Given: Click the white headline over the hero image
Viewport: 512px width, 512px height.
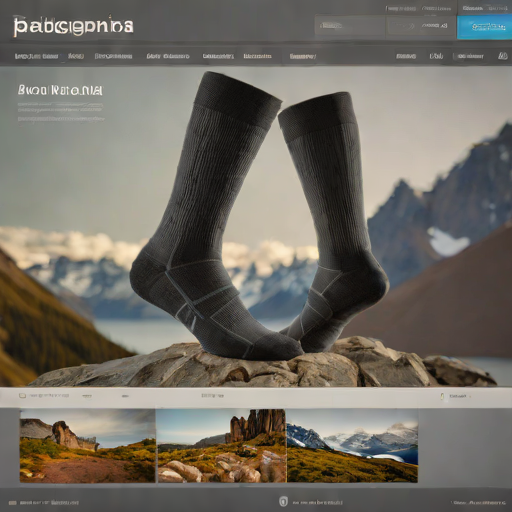Looking at the screenshot, I should click(60, 90).
